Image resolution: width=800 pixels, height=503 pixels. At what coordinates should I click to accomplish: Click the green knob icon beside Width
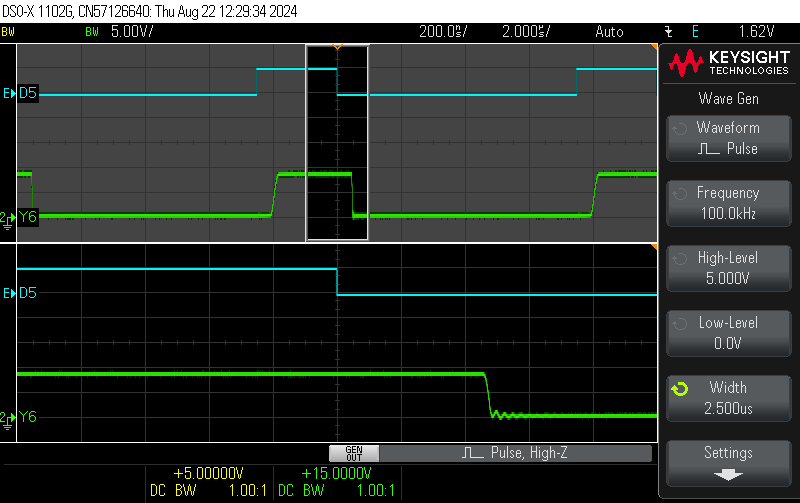(680, 388)
